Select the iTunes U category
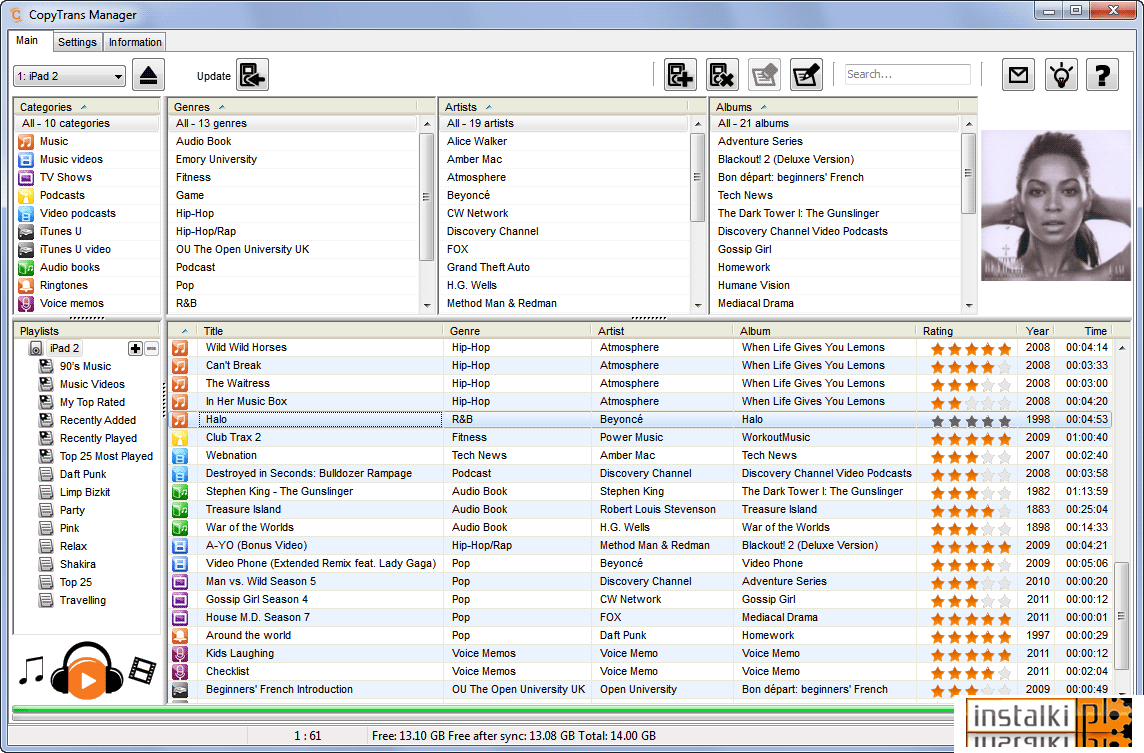The width and height of the screenshot is (1144, 753). point(87,231)
